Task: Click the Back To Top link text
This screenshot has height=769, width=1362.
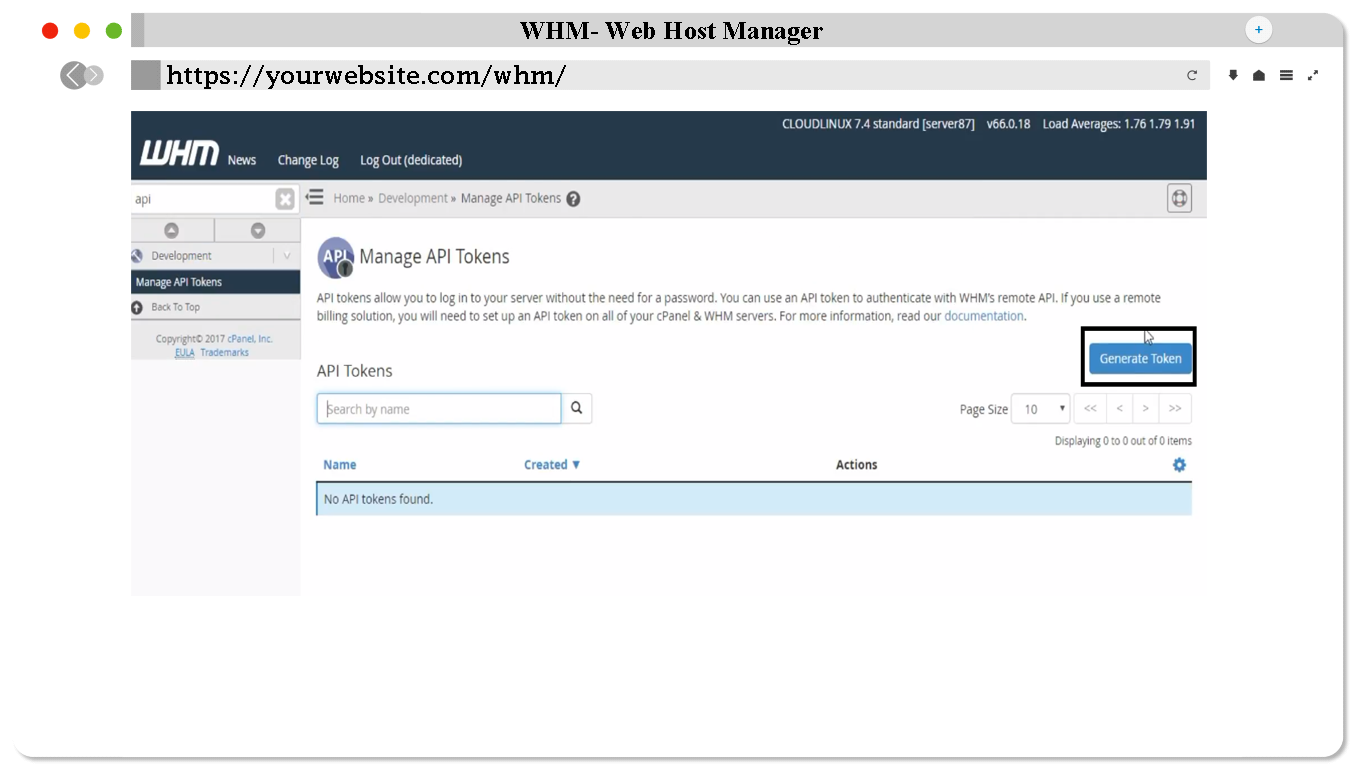Action: tap(176, 307)
